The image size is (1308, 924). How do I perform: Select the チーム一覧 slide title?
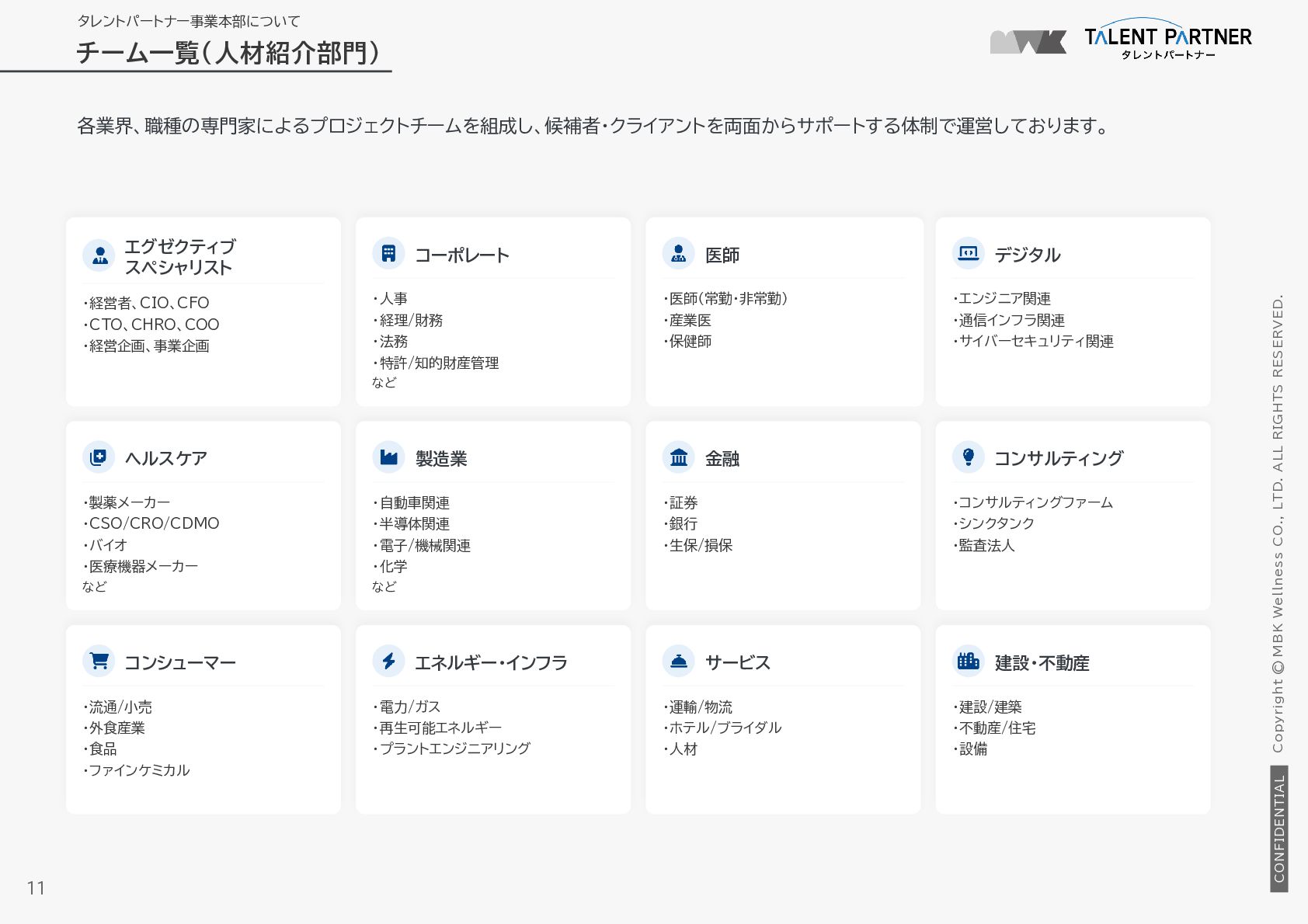click(x=228, y=53)
